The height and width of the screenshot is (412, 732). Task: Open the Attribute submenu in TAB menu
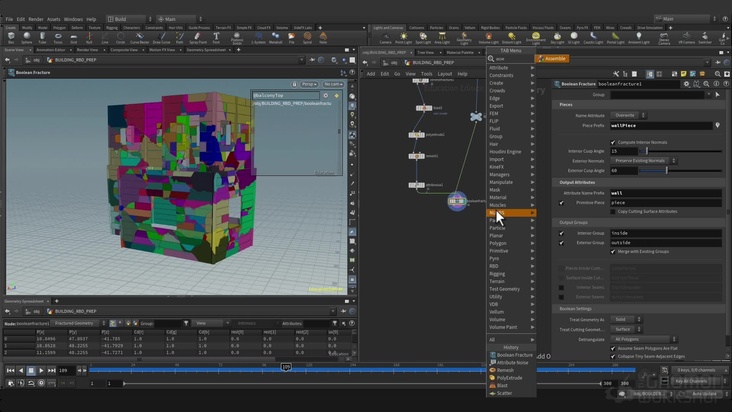(511, 68)
